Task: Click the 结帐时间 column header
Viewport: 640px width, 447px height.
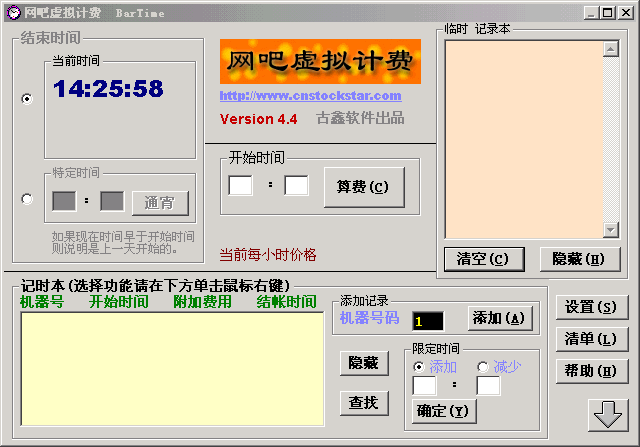Action: [287, 302]
